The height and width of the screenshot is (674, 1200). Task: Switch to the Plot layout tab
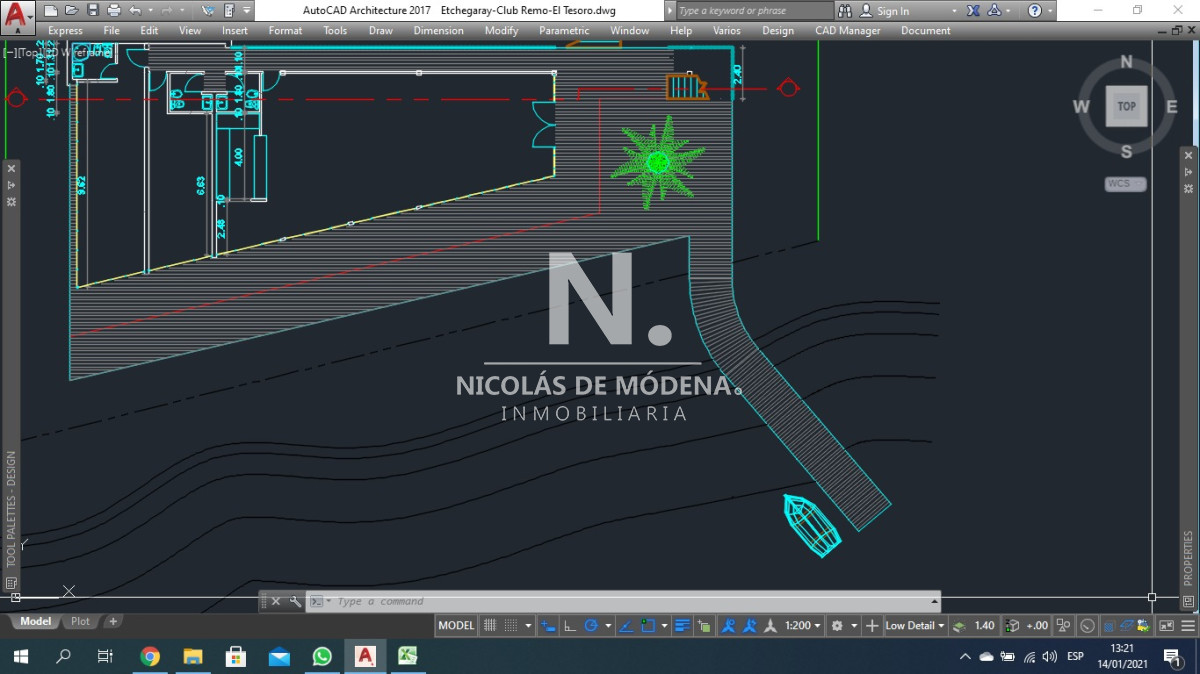[80, 621]
